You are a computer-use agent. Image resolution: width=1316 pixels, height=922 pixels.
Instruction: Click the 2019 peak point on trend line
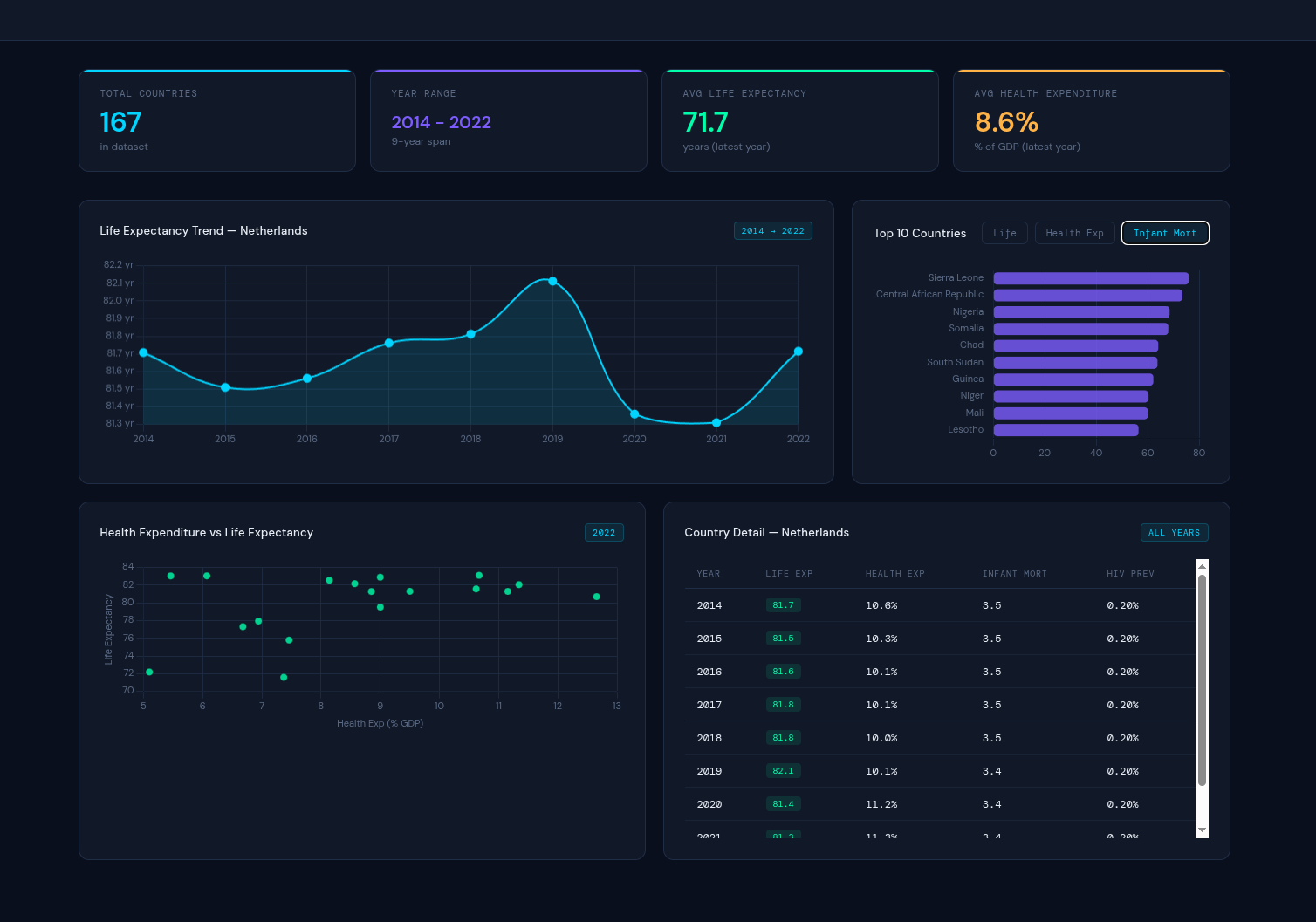point(552,281)
